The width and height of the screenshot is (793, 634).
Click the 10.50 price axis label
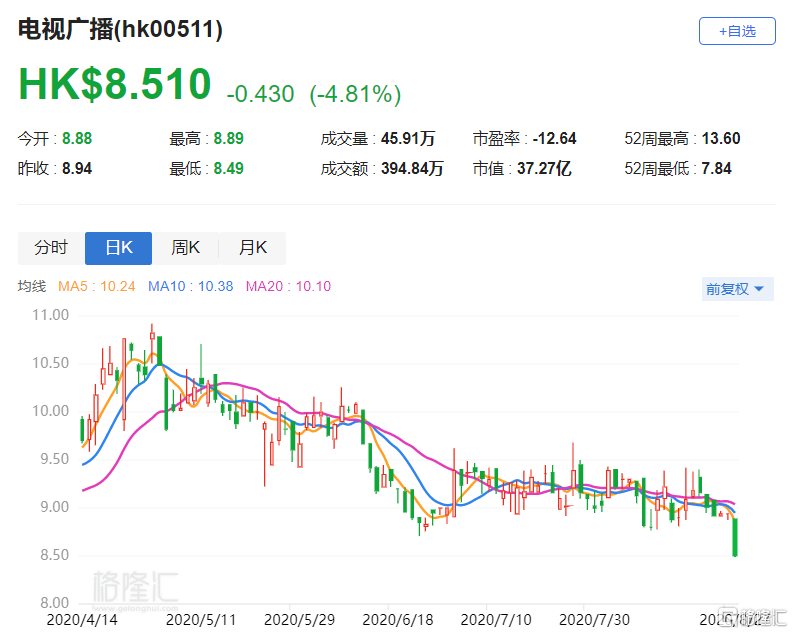(51, 363)
